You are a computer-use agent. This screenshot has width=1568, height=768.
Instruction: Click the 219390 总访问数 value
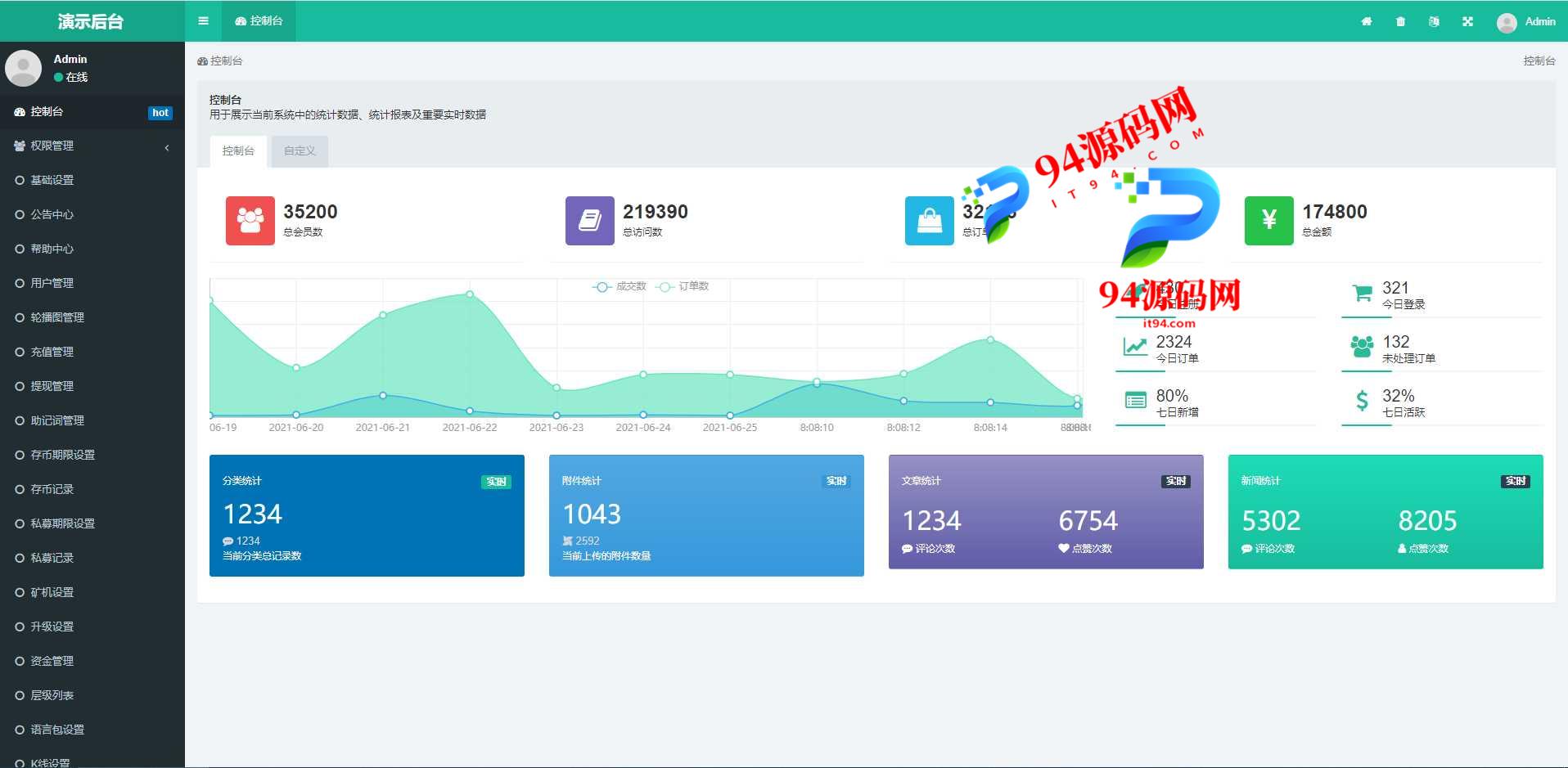click(x=656, y=212)
